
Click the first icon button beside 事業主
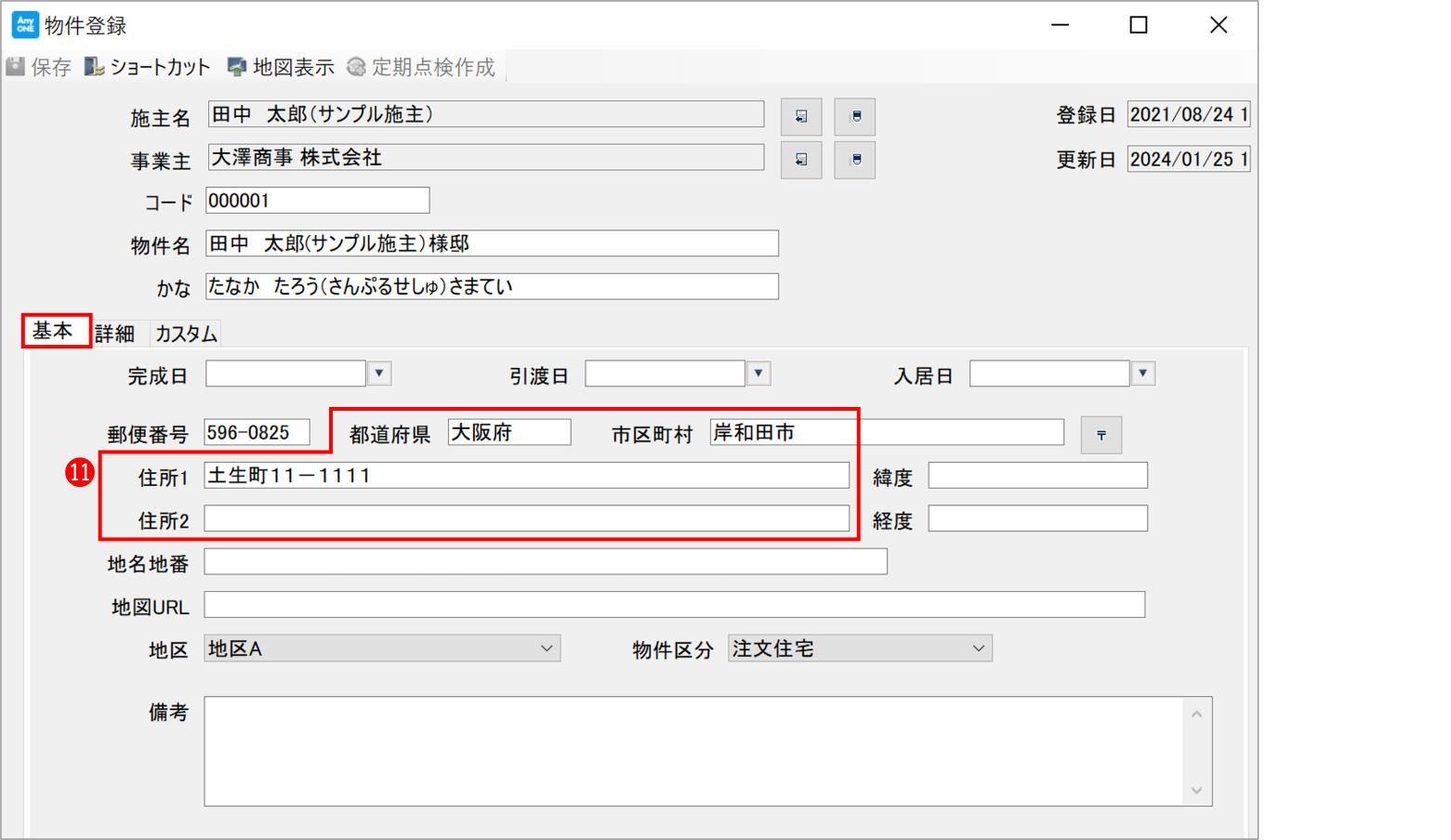[800, 160]
